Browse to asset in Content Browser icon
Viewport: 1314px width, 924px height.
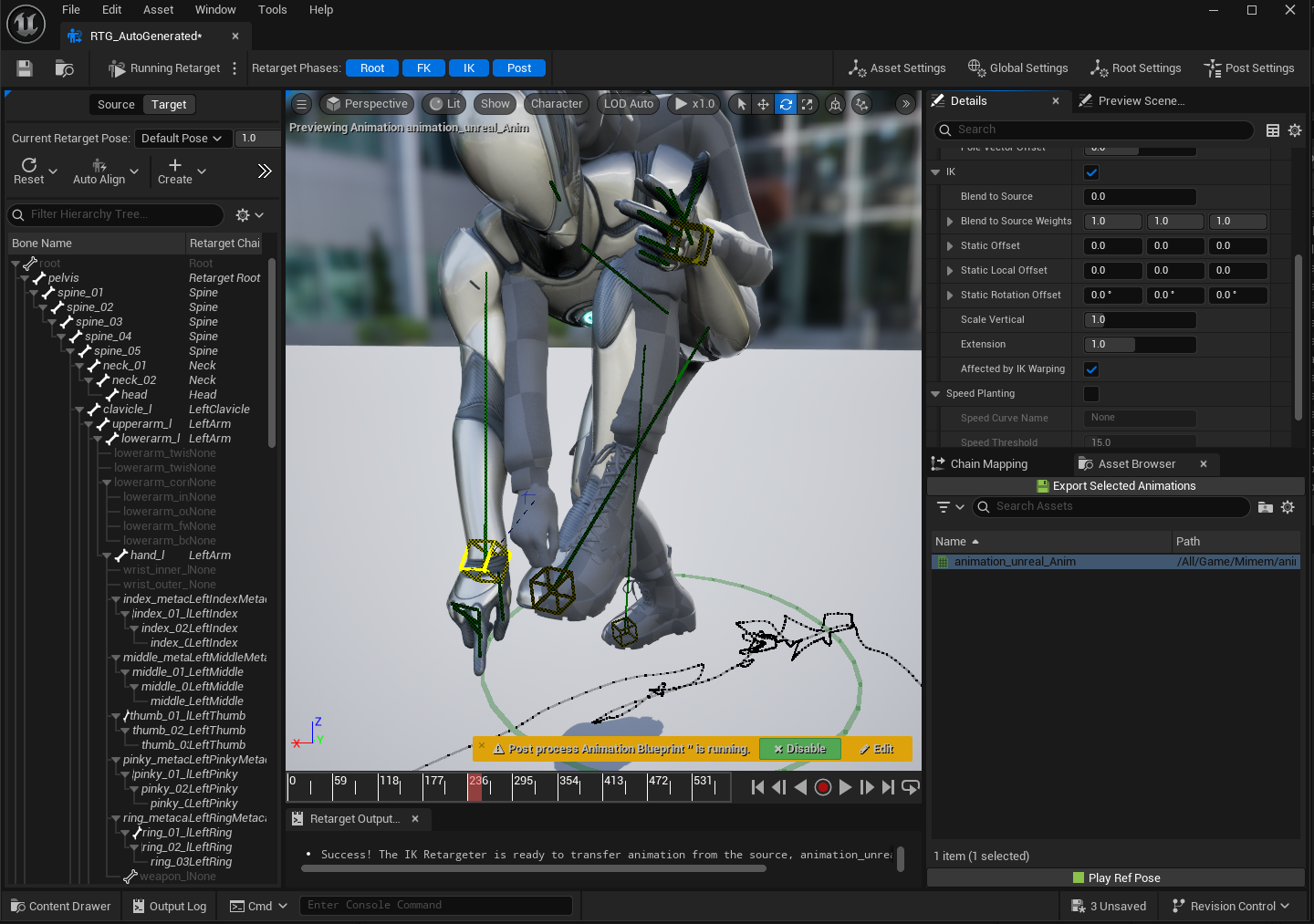click(x=64, y=68)
